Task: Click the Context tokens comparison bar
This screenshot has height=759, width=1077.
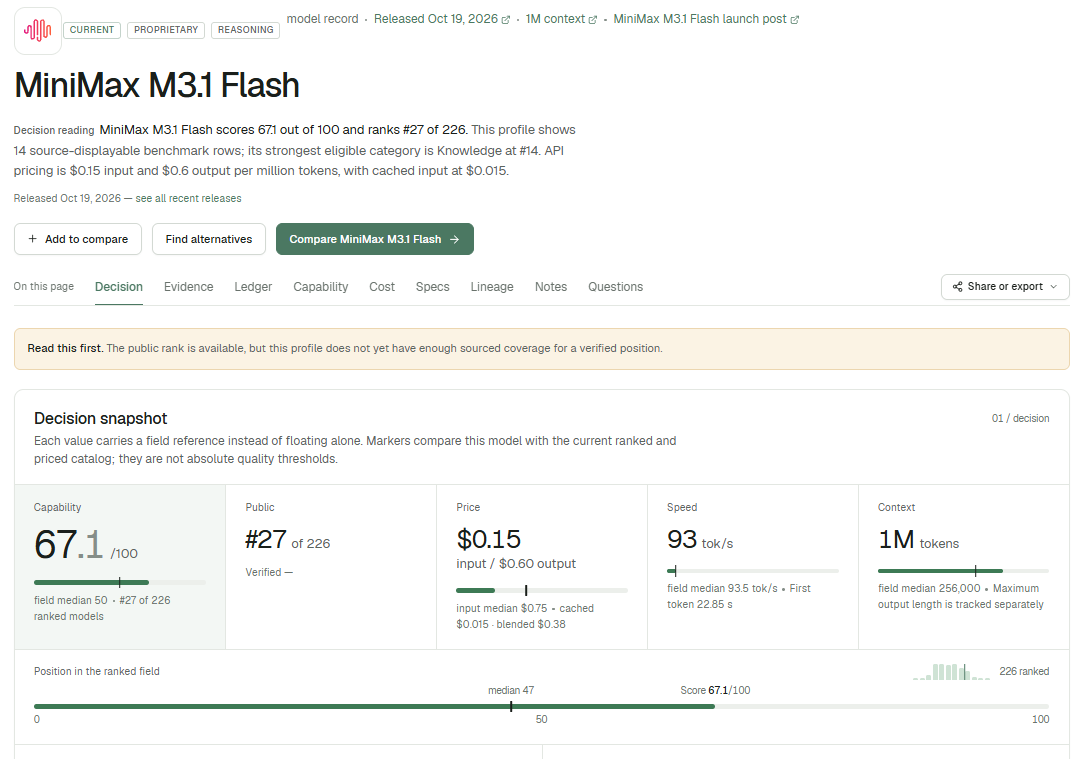Action: click(963, 571)
